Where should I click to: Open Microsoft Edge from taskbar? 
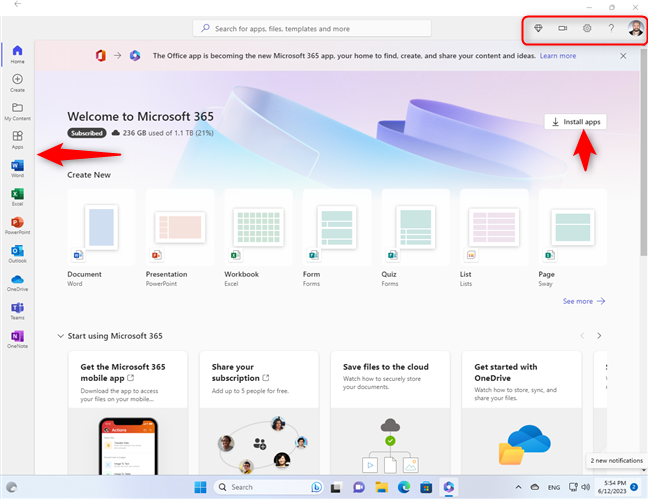pyautogui.click(x=404, y=487)
